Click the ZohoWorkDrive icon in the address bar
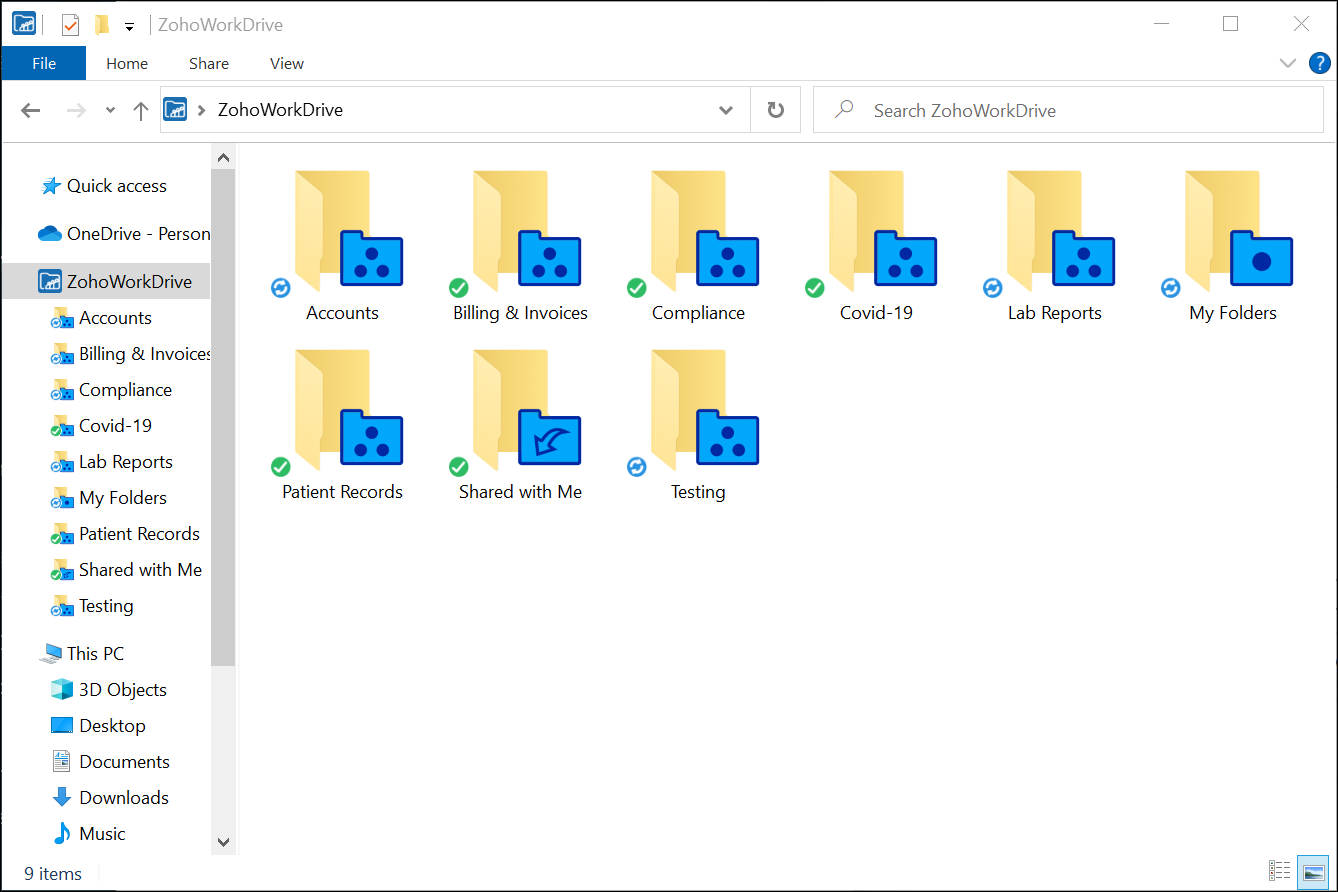1338x892 pixels. click(x=175, y=110)
